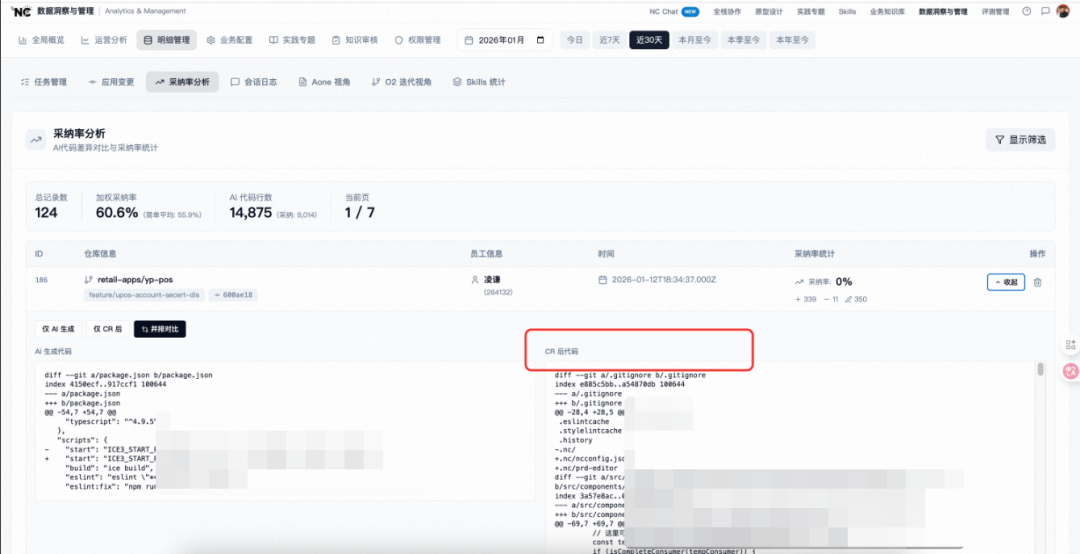Image resolution: width=1080 pixels, height=554 pixels.
Task: Open the user avatar menu
Action: 1063,12
